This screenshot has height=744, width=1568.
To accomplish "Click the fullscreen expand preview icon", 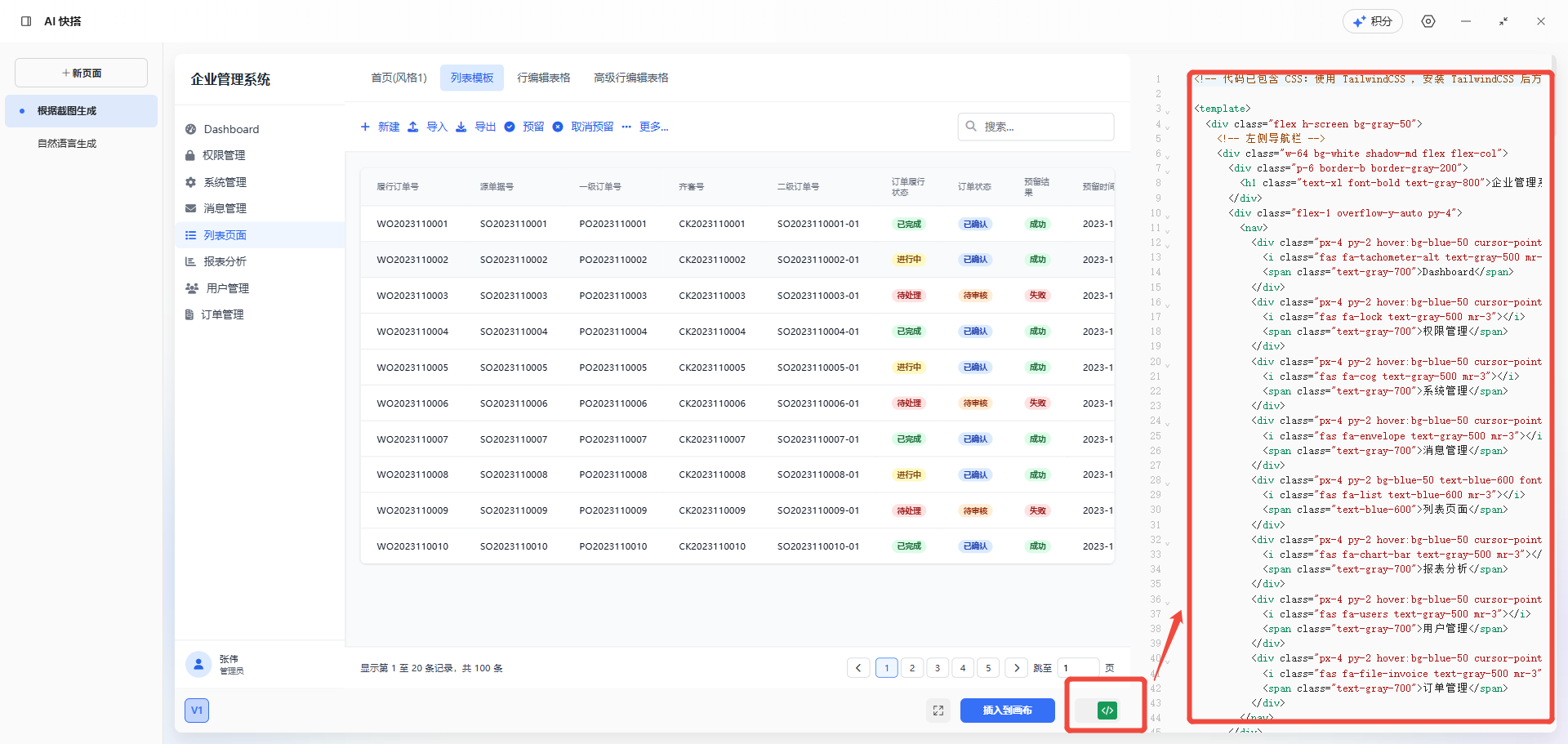I will (938, 711).
